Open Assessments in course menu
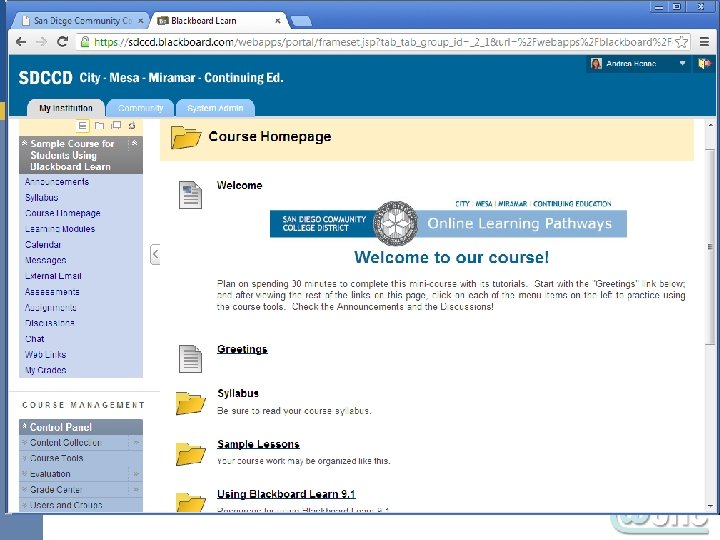720x540 pixels. coord(52,292)
